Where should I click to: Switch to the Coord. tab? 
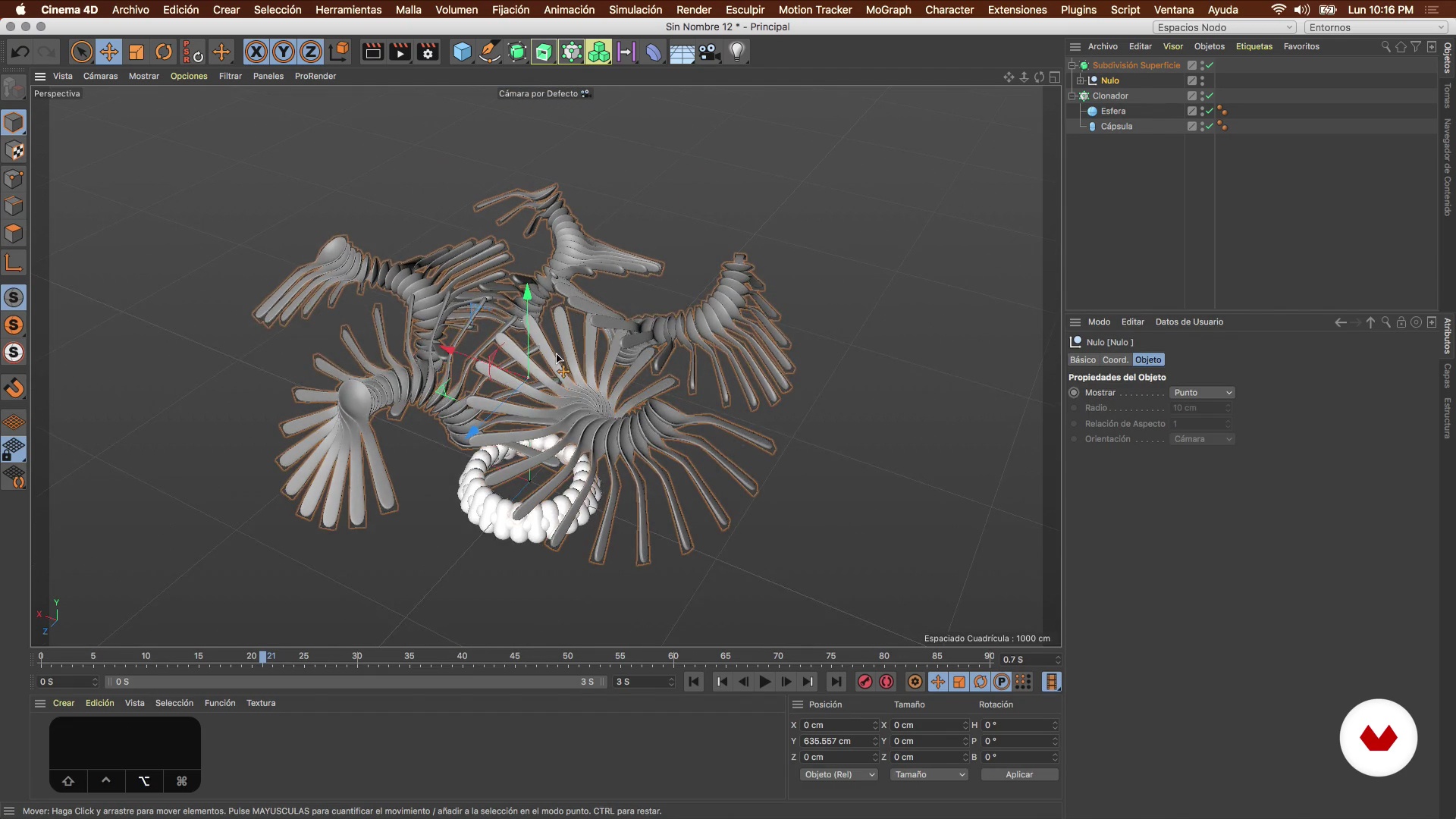pos(1115,360)
